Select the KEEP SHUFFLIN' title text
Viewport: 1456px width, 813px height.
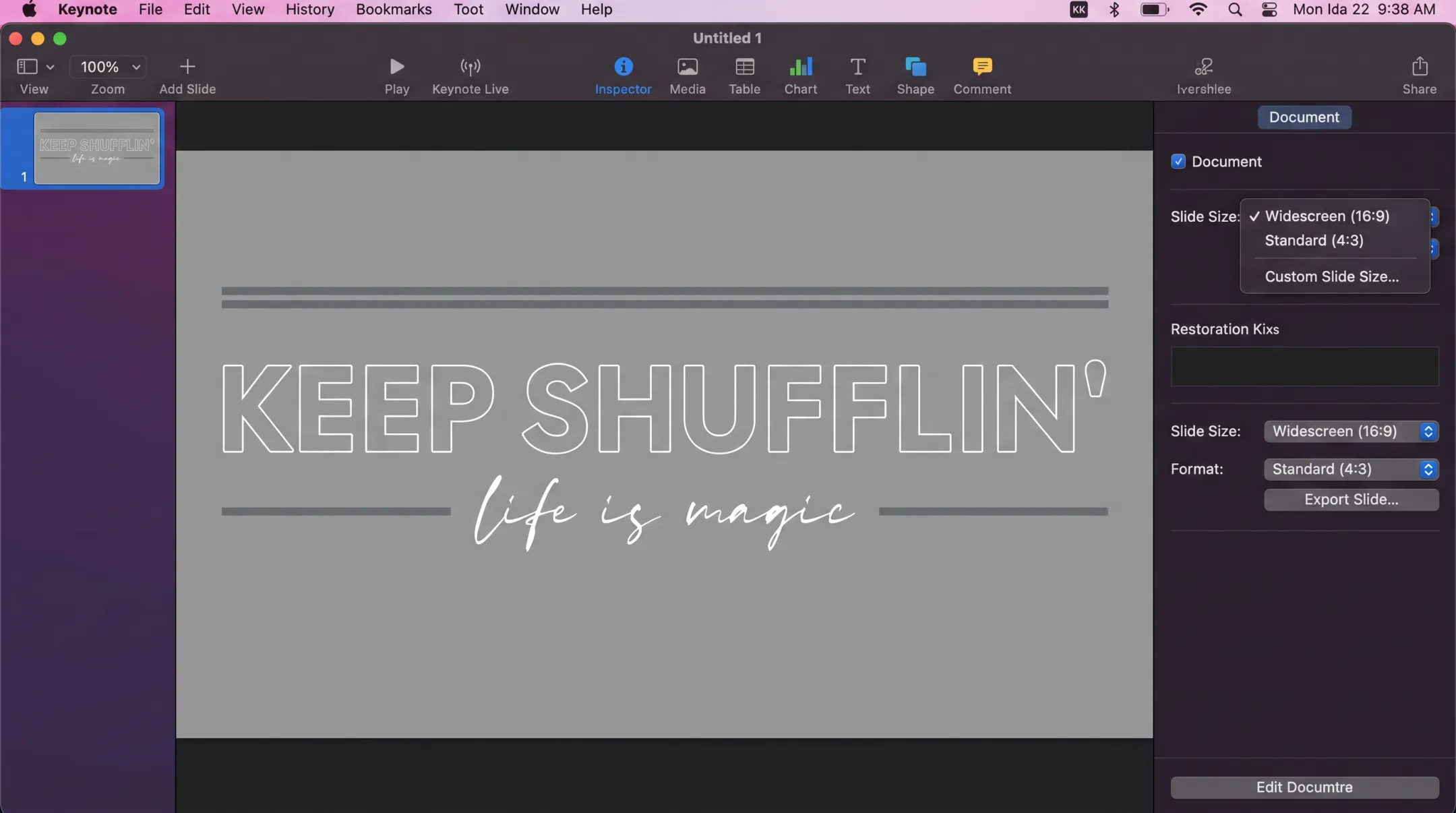tap(665, 407)
